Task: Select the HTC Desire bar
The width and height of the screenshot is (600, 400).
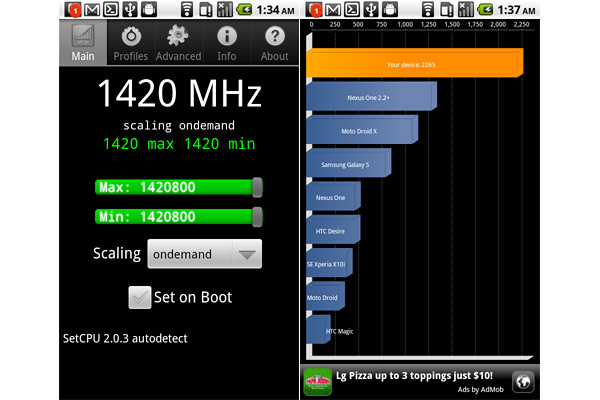Action: tap(333, 230)
